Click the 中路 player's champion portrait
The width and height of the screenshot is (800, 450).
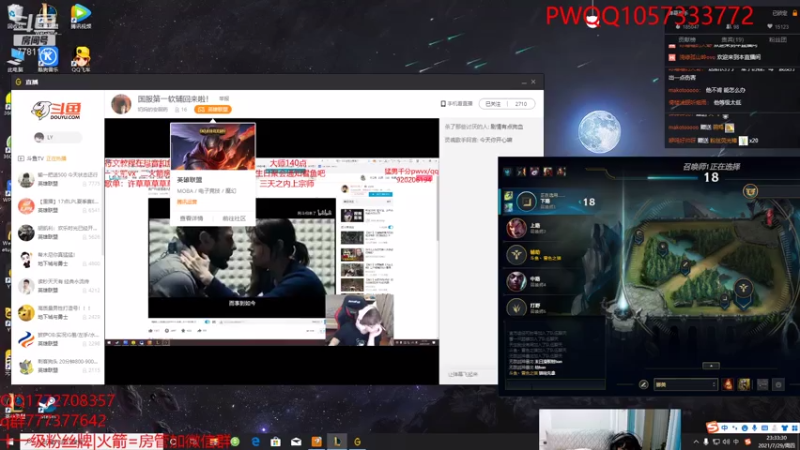516,281
